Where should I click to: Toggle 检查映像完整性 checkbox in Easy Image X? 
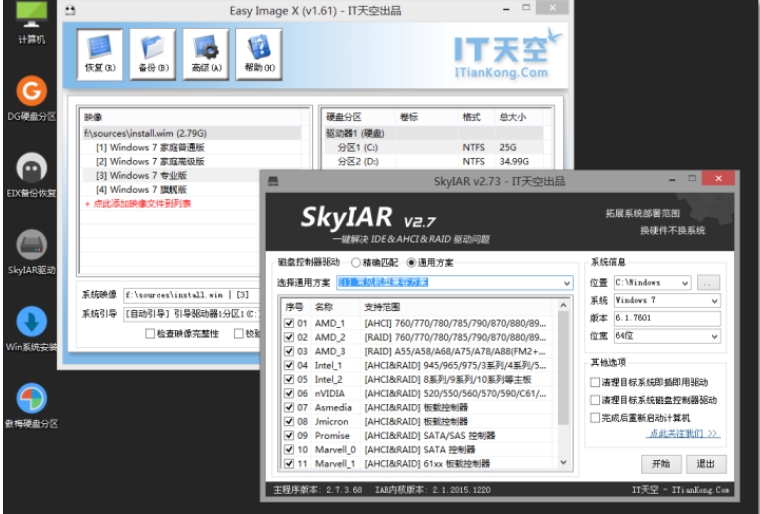click(150, 334)
